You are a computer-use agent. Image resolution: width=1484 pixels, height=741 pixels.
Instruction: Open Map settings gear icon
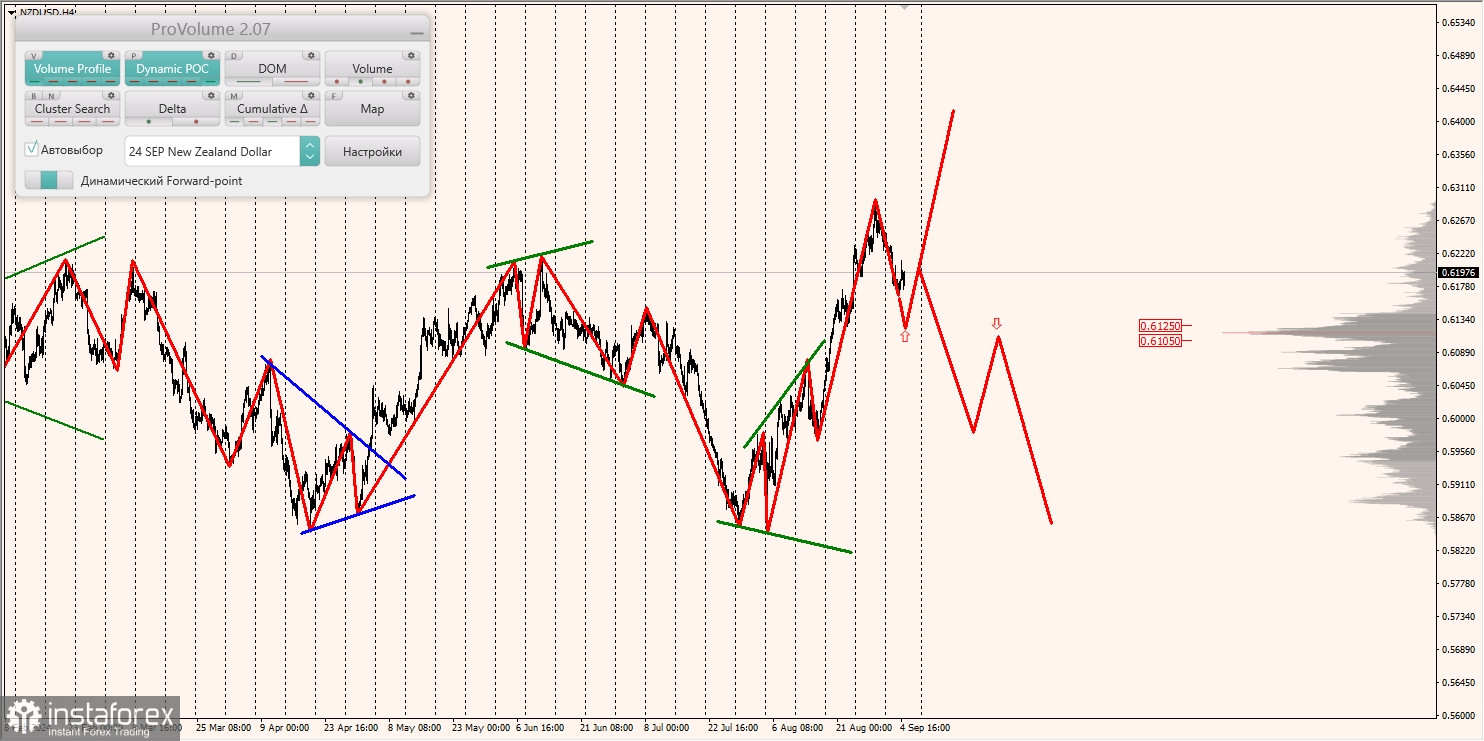coord(411,95)
